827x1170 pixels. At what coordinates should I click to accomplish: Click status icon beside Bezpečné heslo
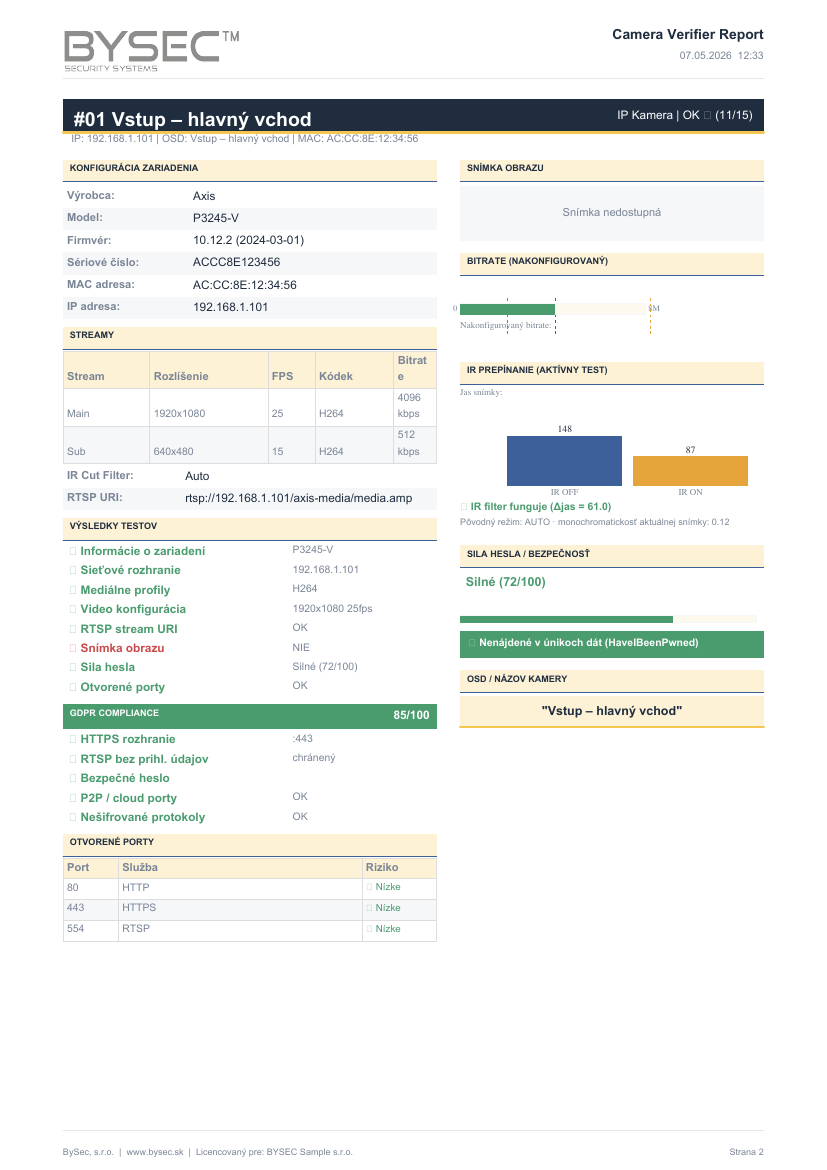pyautogui.click(x=73, y=778)
